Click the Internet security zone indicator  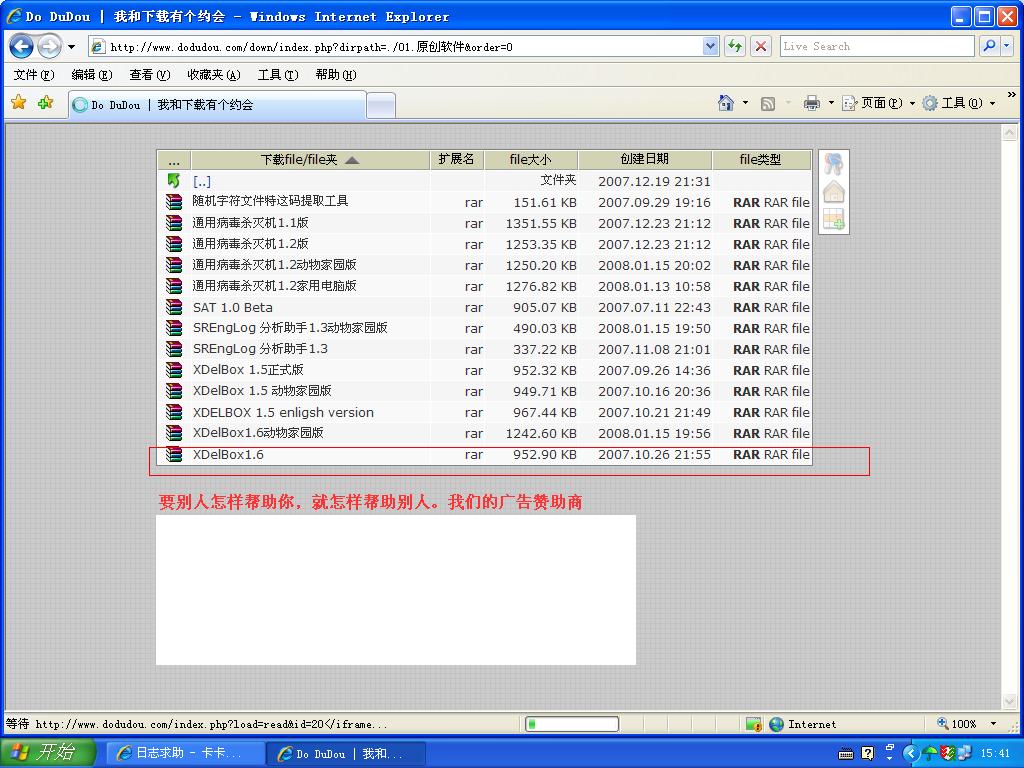803,724
